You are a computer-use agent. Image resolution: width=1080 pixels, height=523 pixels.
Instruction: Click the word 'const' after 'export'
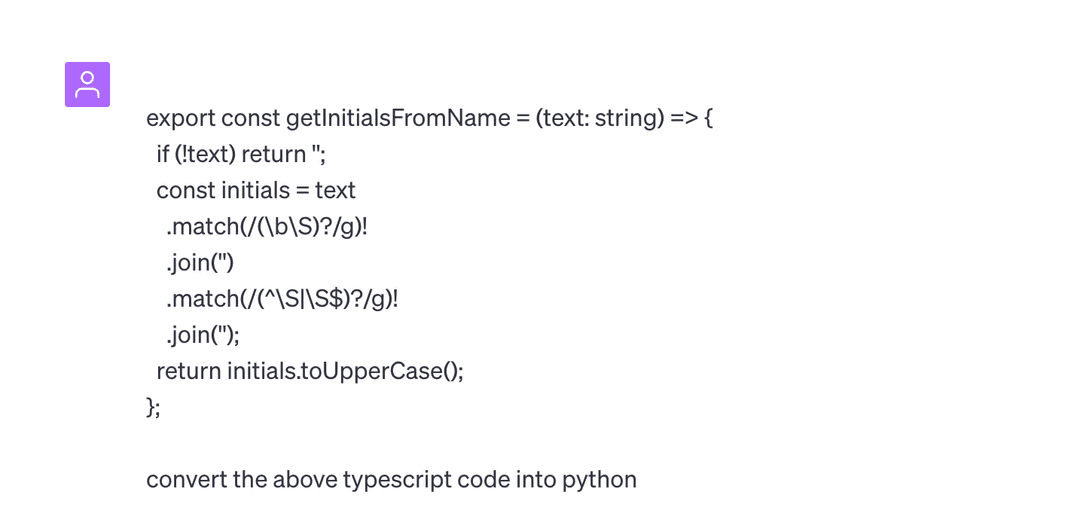point(250,118)
